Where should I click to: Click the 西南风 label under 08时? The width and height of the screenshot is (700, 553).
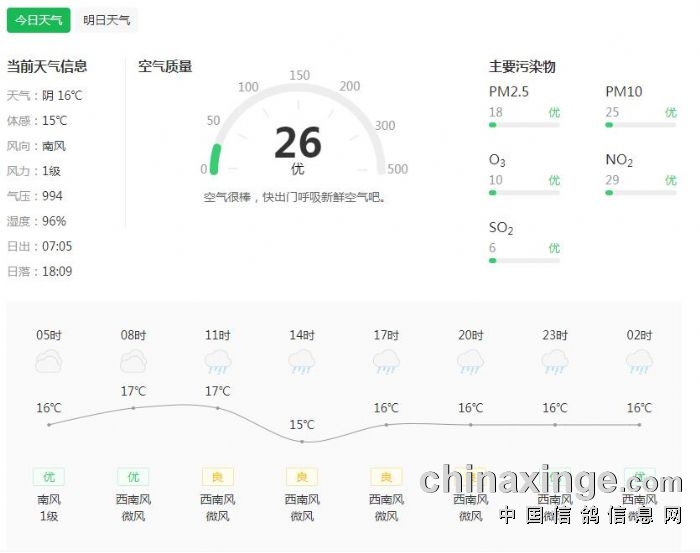coord(133,499)
